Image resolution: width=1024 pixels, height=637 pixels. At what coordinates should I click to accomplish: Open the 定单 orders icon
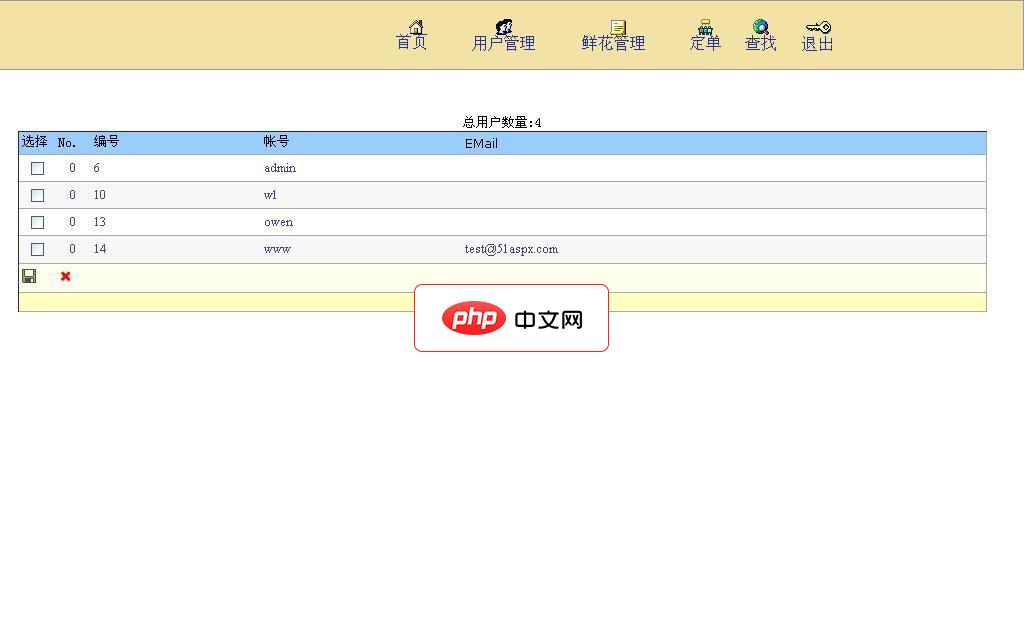(x=705, y=26)
